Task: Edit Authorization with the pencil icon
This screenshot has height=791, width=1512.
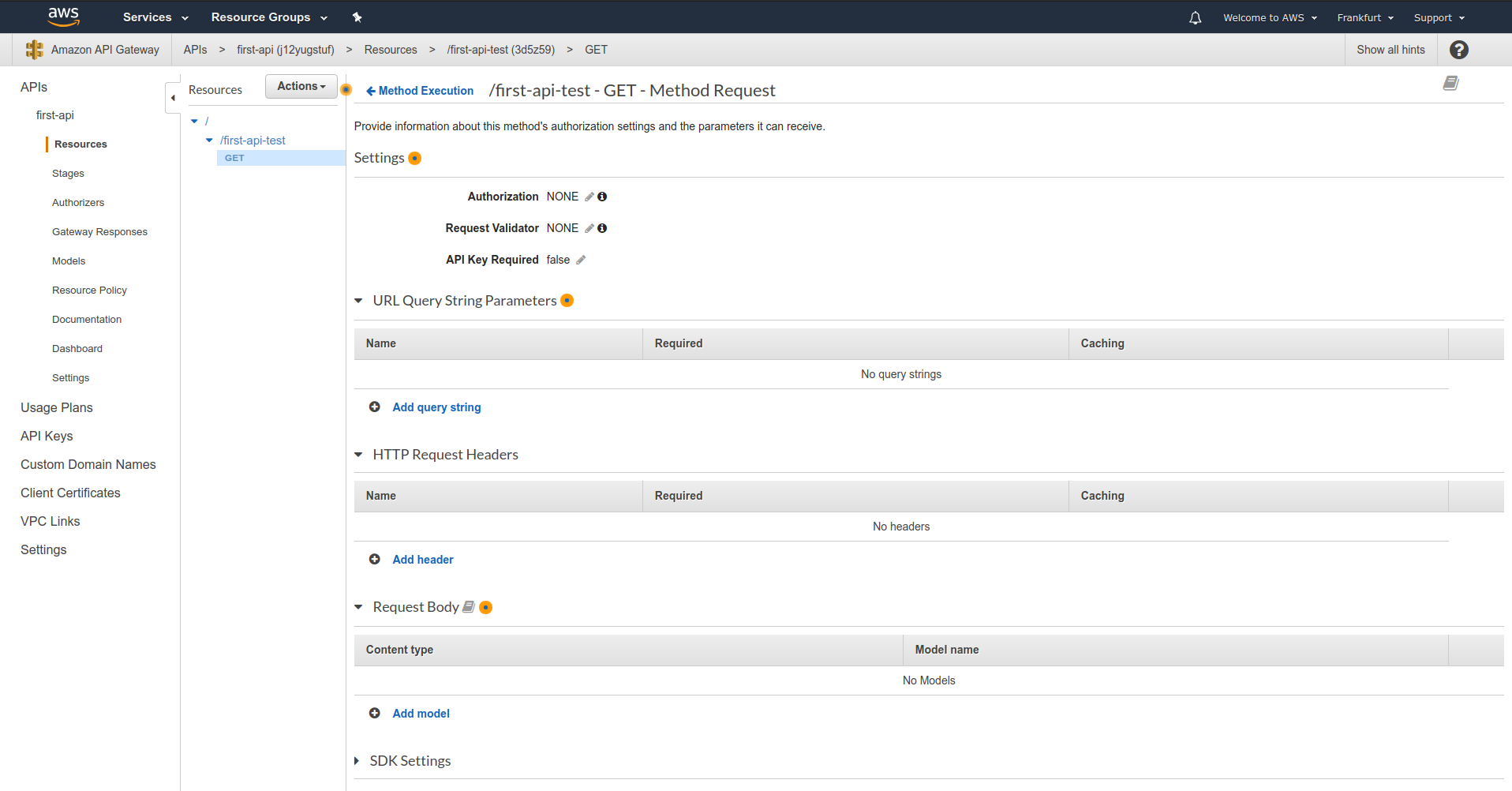Action: tap(589, 197)
